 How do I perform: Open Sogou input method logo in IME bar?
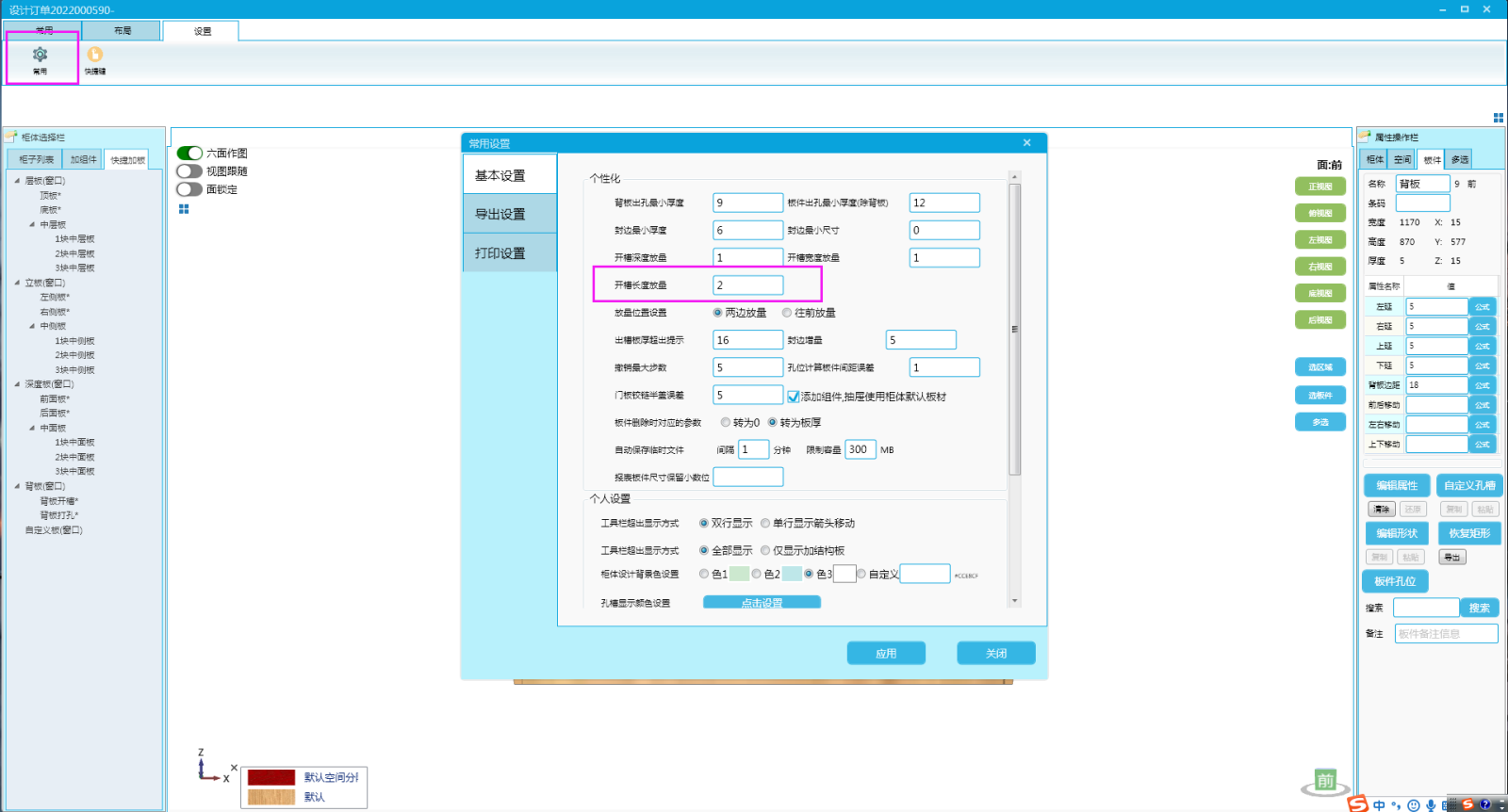tap(1357, 804)
